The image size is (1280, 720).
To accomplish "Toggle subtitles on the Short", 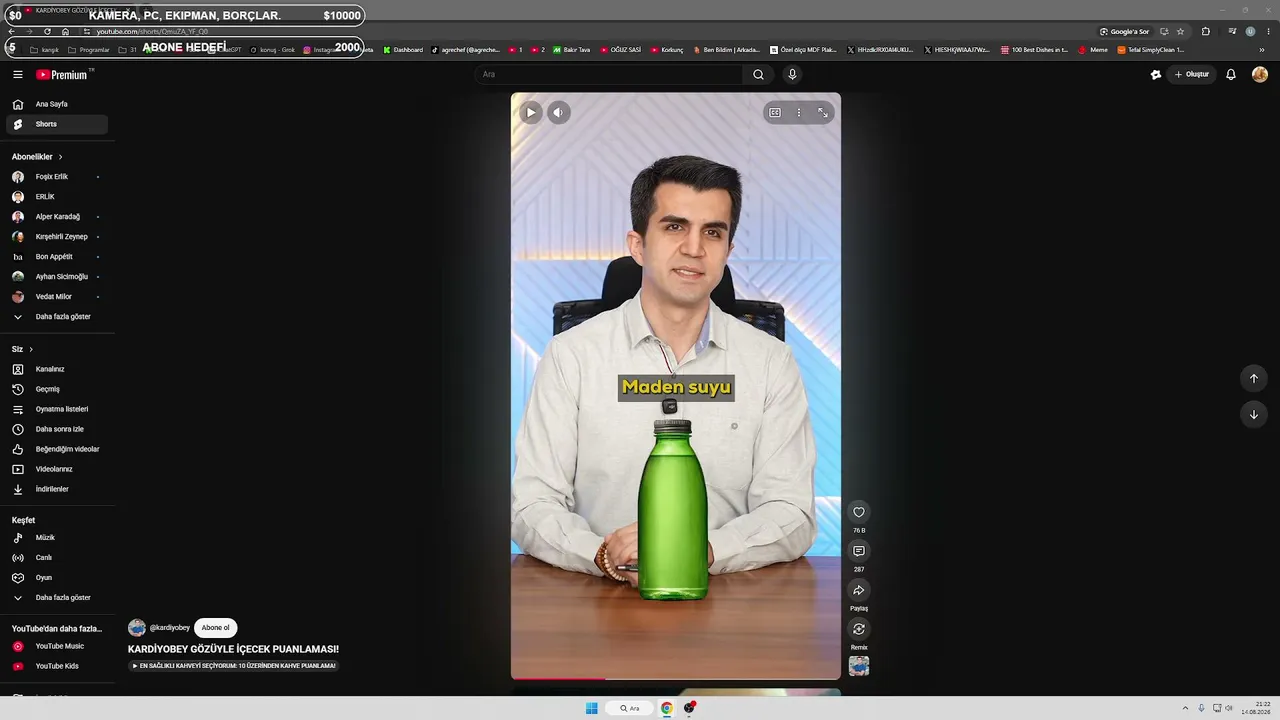I will click(775, 113).
